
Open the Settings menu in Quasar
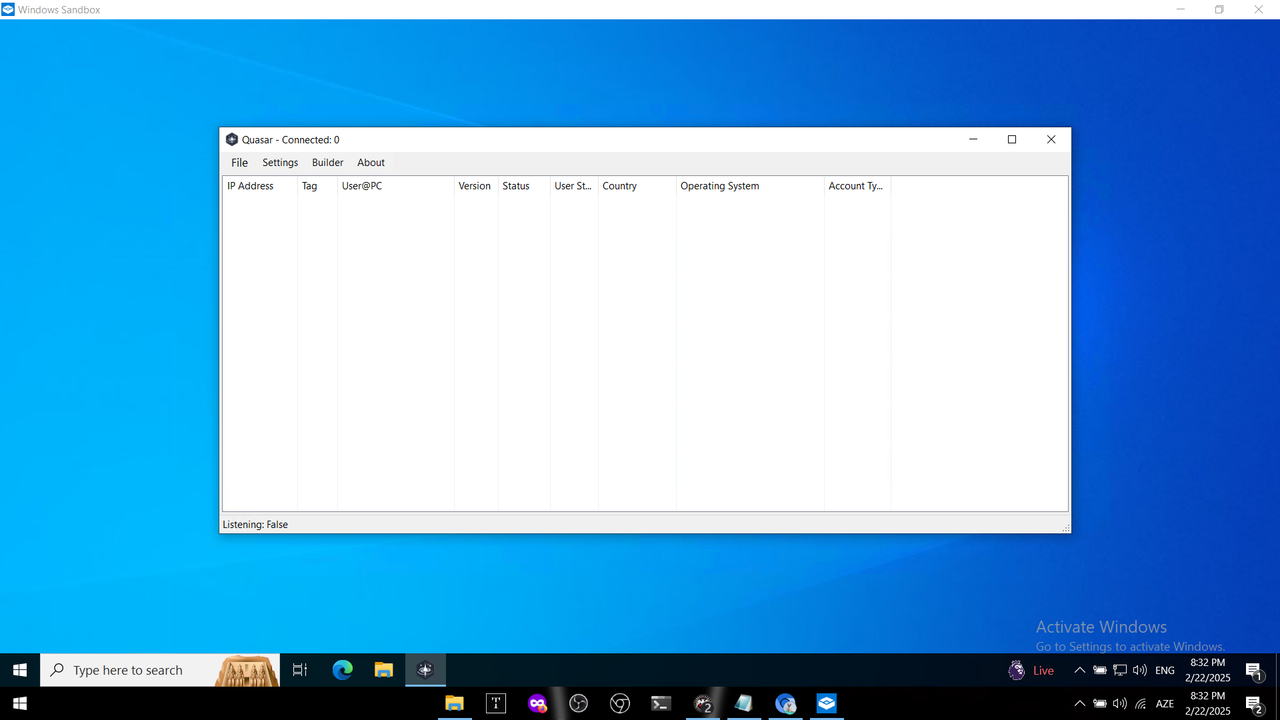point(280,162)
